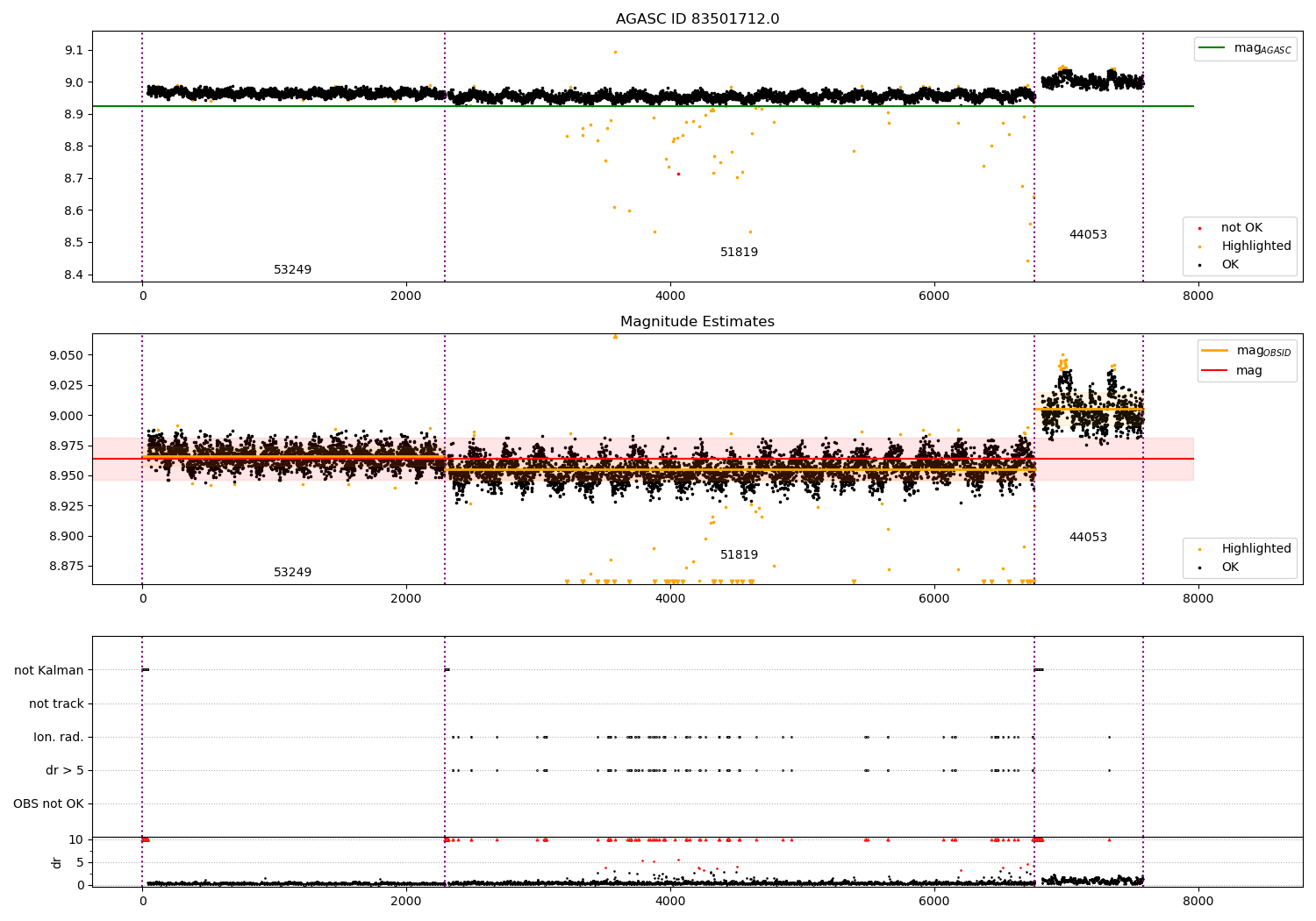
Task: Click the 5 tick on the dr axis
Action: [80, 862]
